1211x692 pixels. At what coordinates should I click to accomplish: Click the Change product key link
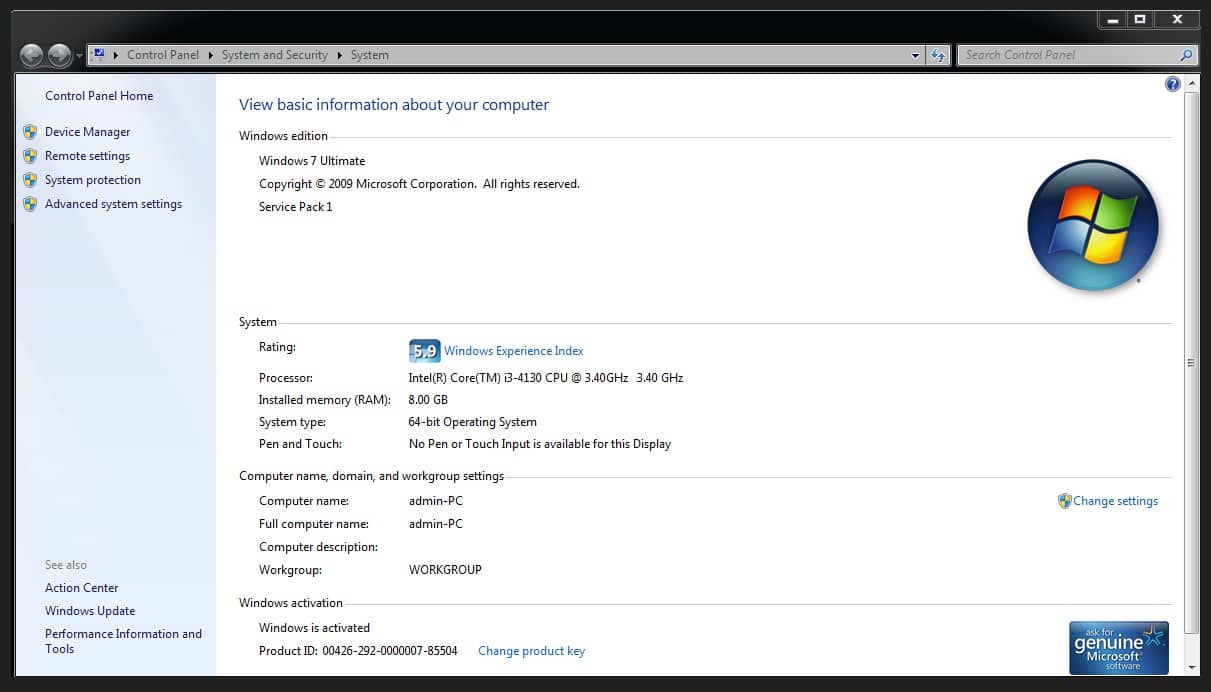[532, 651]
